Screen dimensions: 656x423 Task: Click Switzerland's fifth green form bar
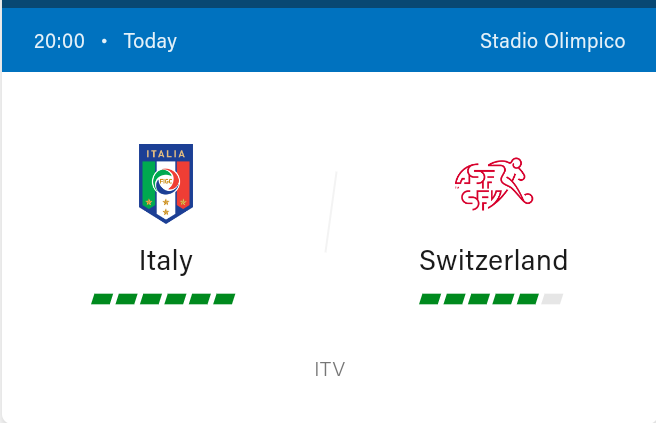[528, 299]
